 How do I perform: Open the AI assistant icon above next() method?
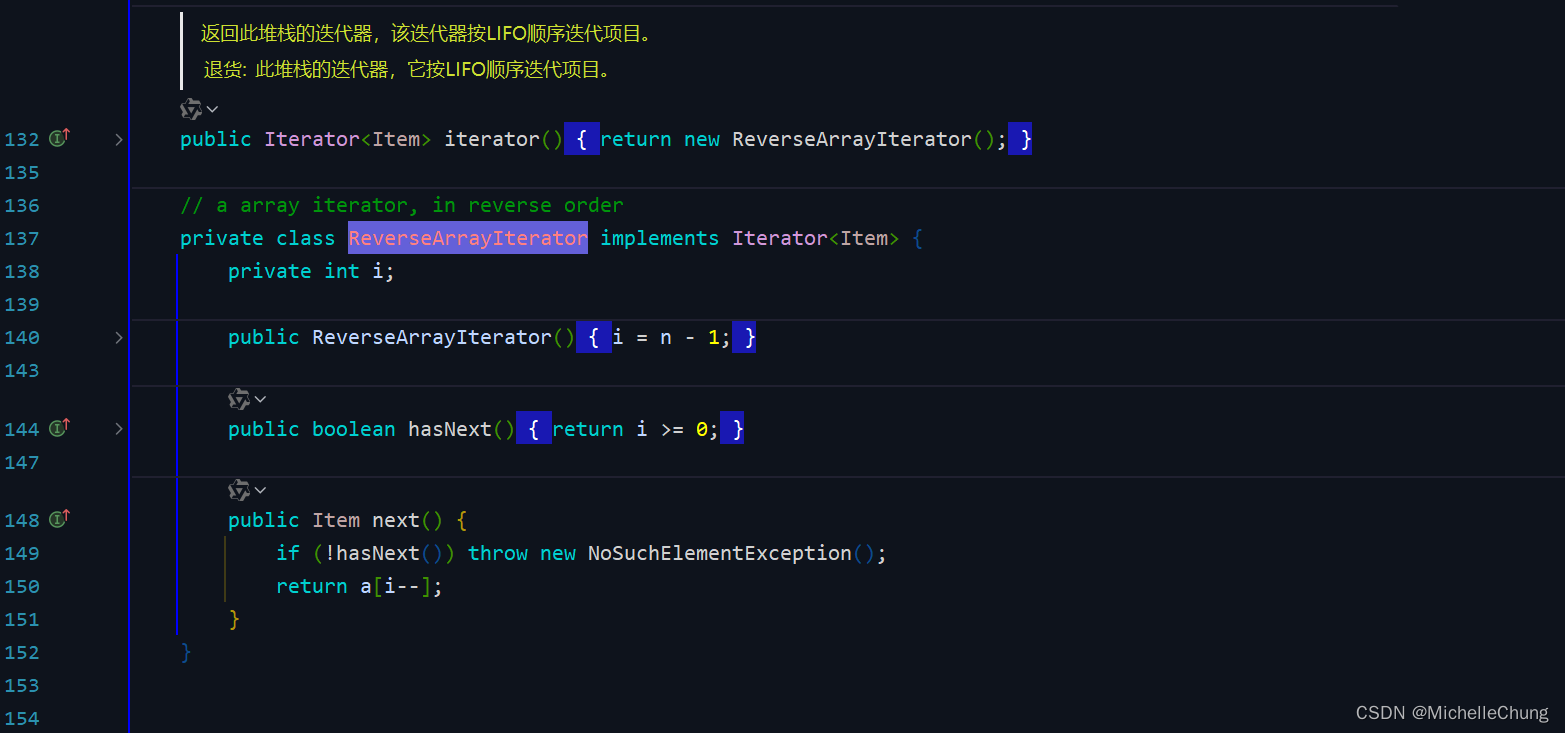239,490
